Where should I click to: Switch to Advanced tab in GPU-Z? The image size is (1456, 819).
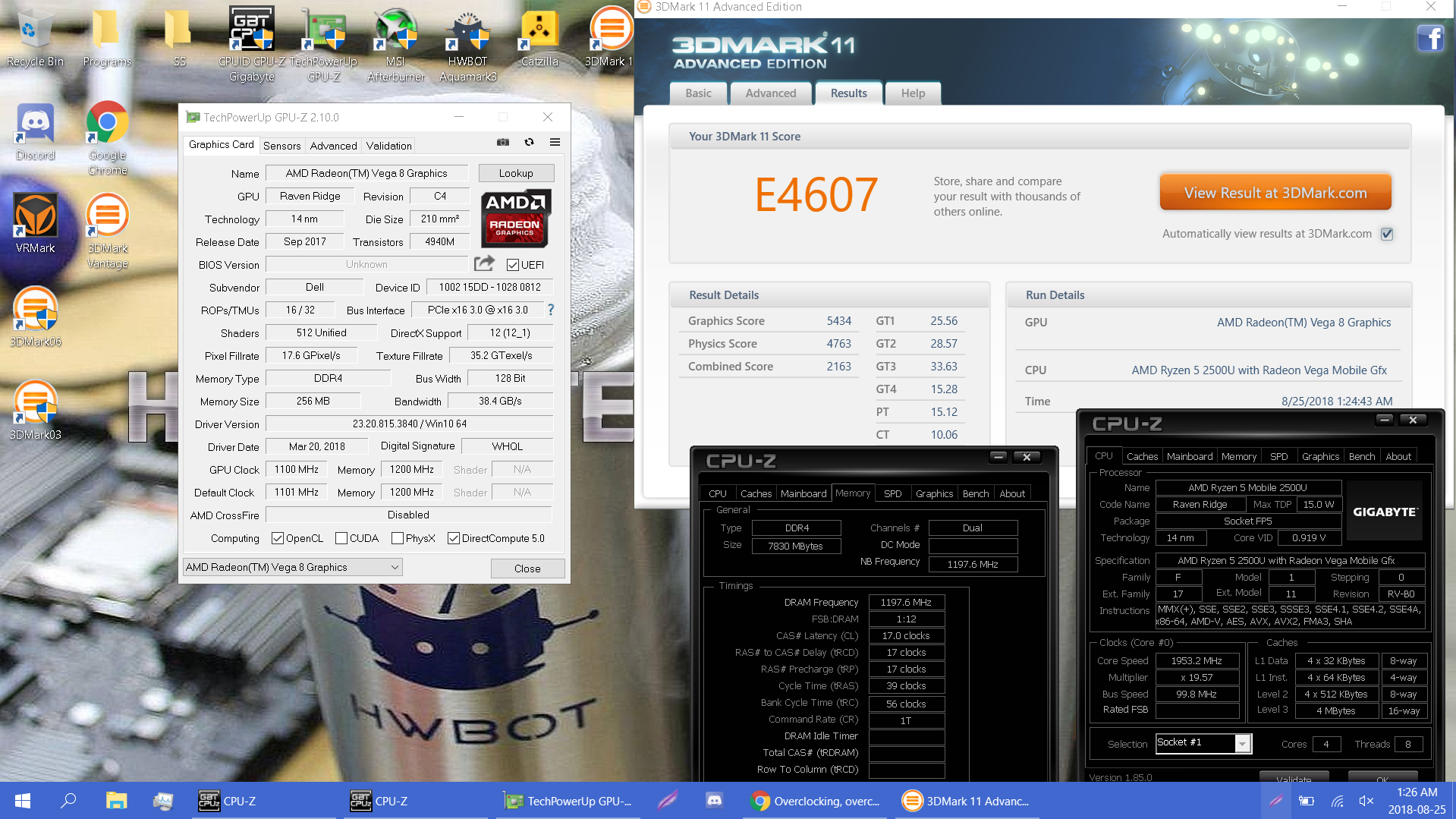333,146
